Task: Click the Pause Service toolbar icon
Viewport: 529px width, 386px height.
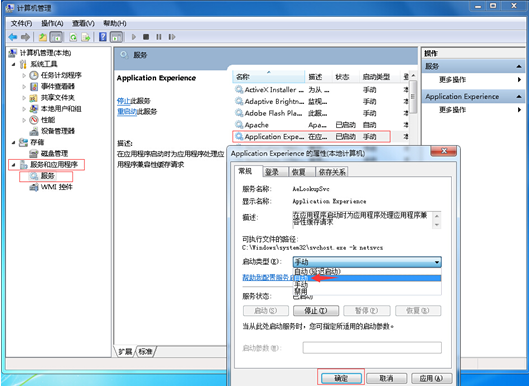Action: pos(159,37)
